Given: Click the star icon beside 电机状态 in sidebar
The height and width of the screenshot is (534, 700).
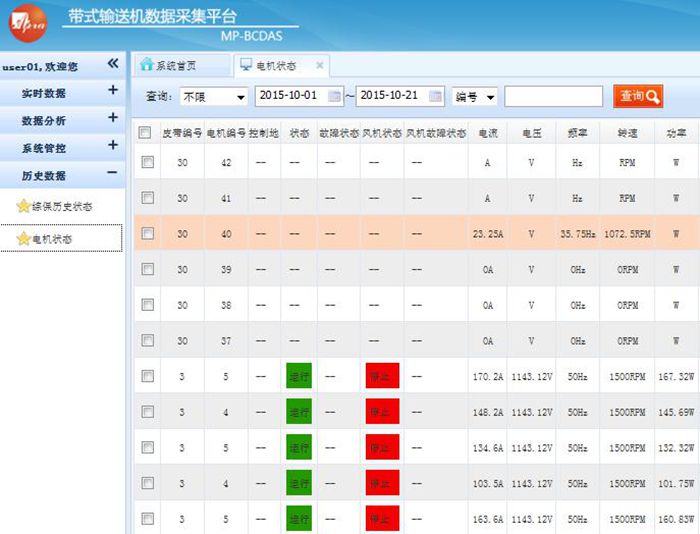Looking at the screenshot, I should (23, 239).
